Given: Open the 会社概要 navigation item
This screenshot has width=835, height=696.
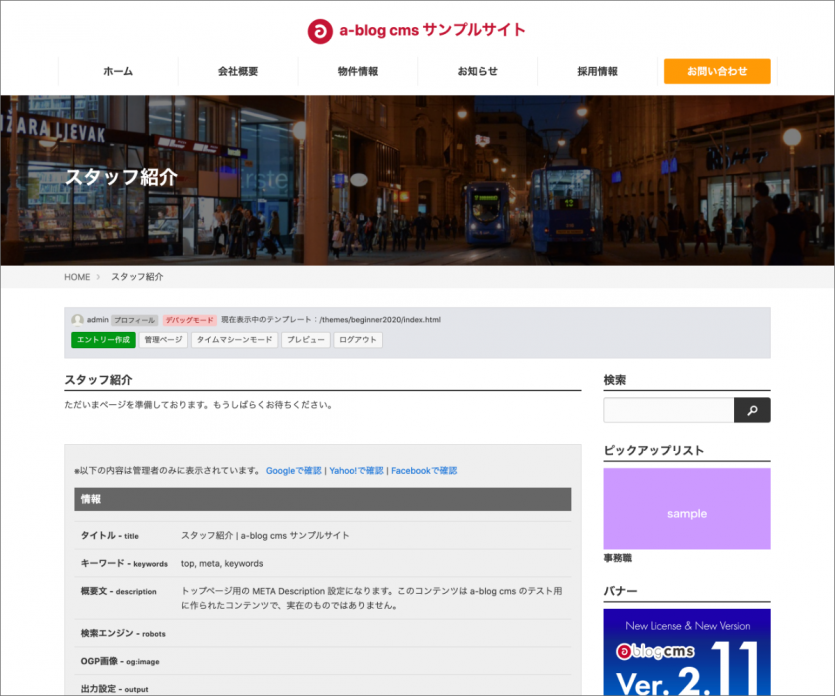Looking at the screenshot, I should pyautogui.click(x=238, y=71).
